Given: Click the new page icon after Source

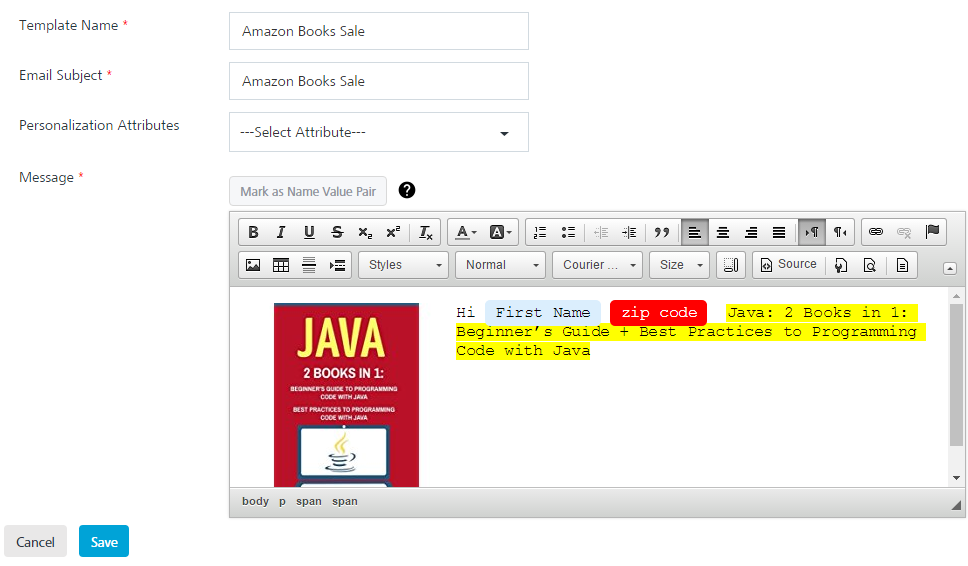Looking at the screenshot, I should 841,265.
